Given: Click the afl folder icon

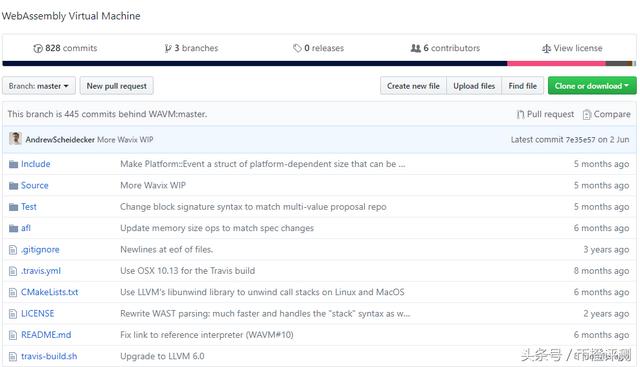Looking at the screenshot, I should pos(13,228).
